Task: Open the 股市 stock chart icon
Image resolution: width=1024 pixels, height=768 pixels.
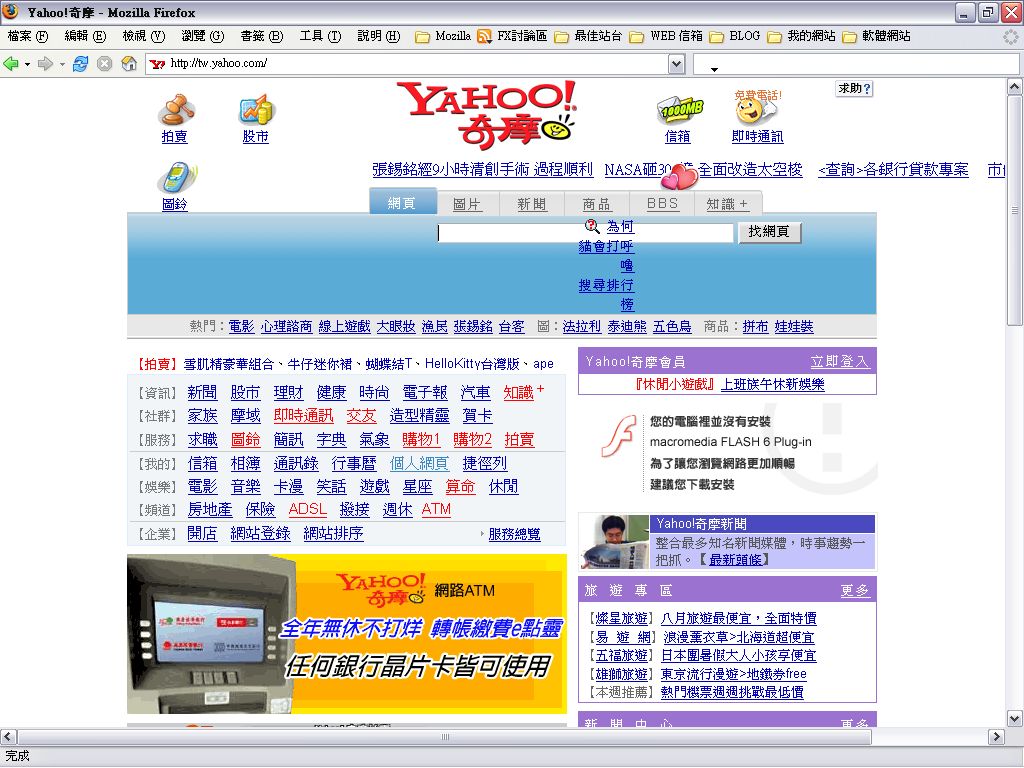Action: coord(256,110)
